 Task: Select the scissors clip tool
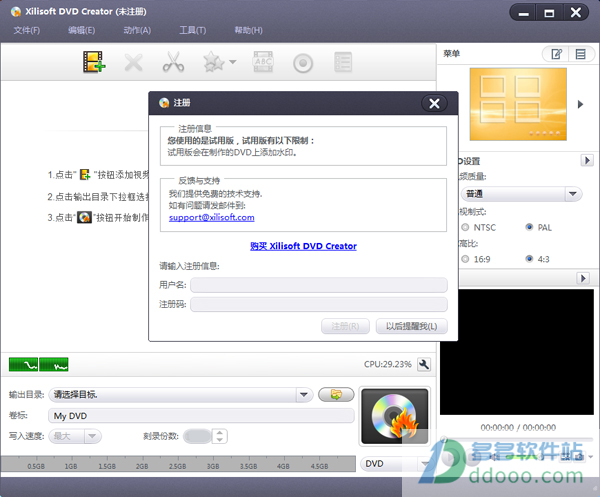click(x=173, y=62)
